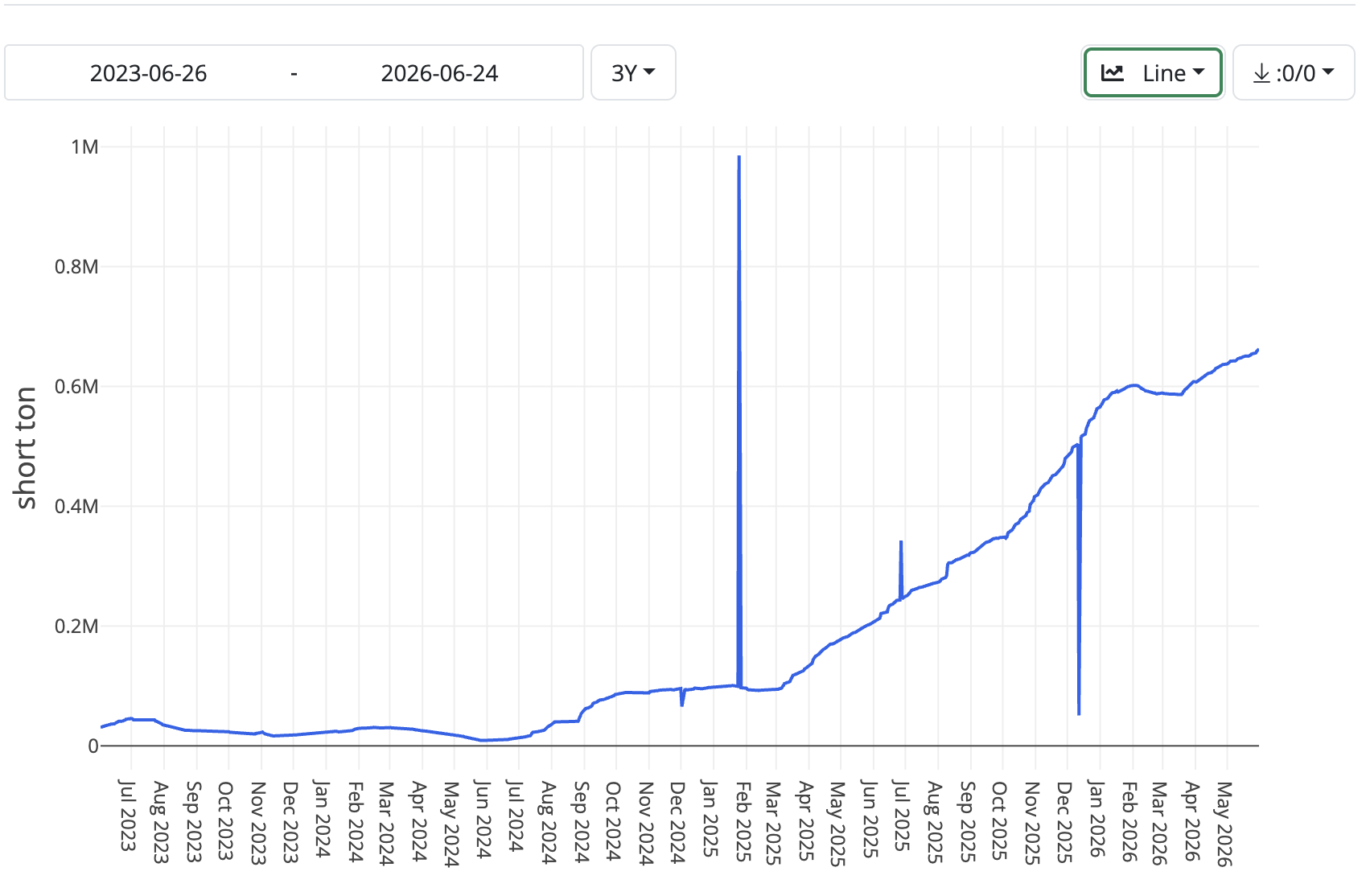Open the Line chart type dropdown
The width and height of the screenshot is (1366, 896).
coord(1153,72)
